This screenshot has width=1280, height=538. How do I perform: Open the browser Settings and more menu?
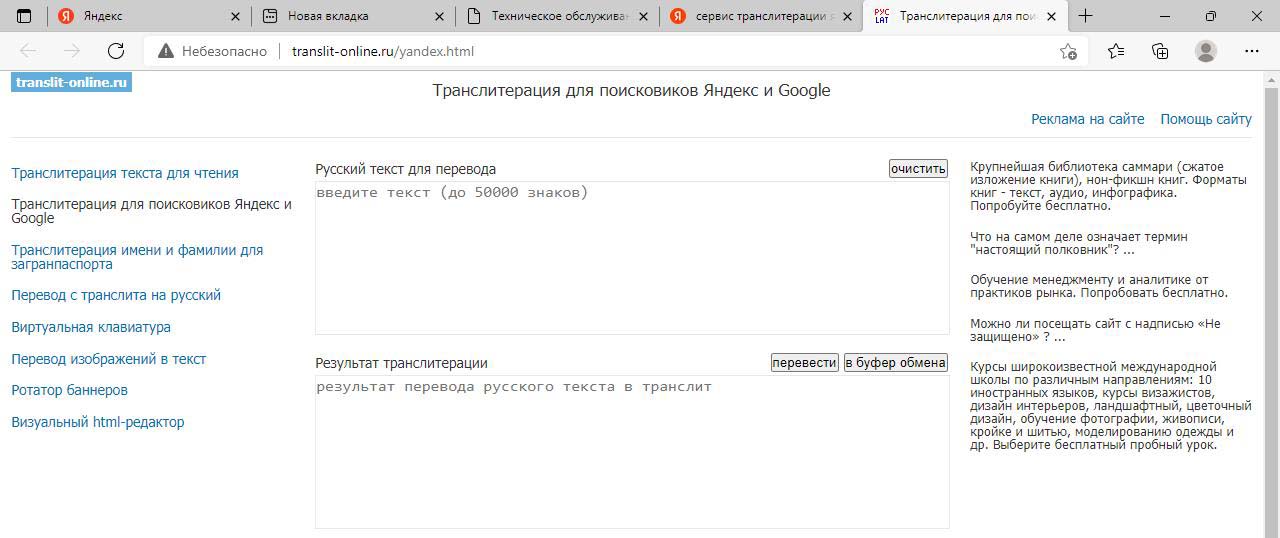tap(1252, 51)
